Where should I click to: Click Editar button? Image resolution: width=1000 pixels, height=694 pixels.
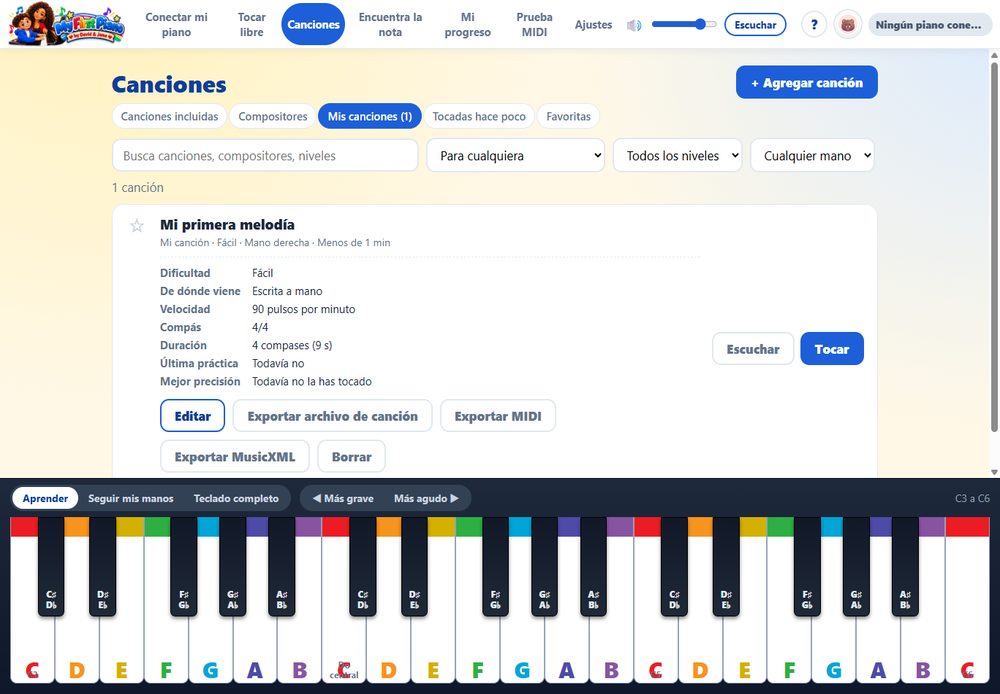coord(193,416)
